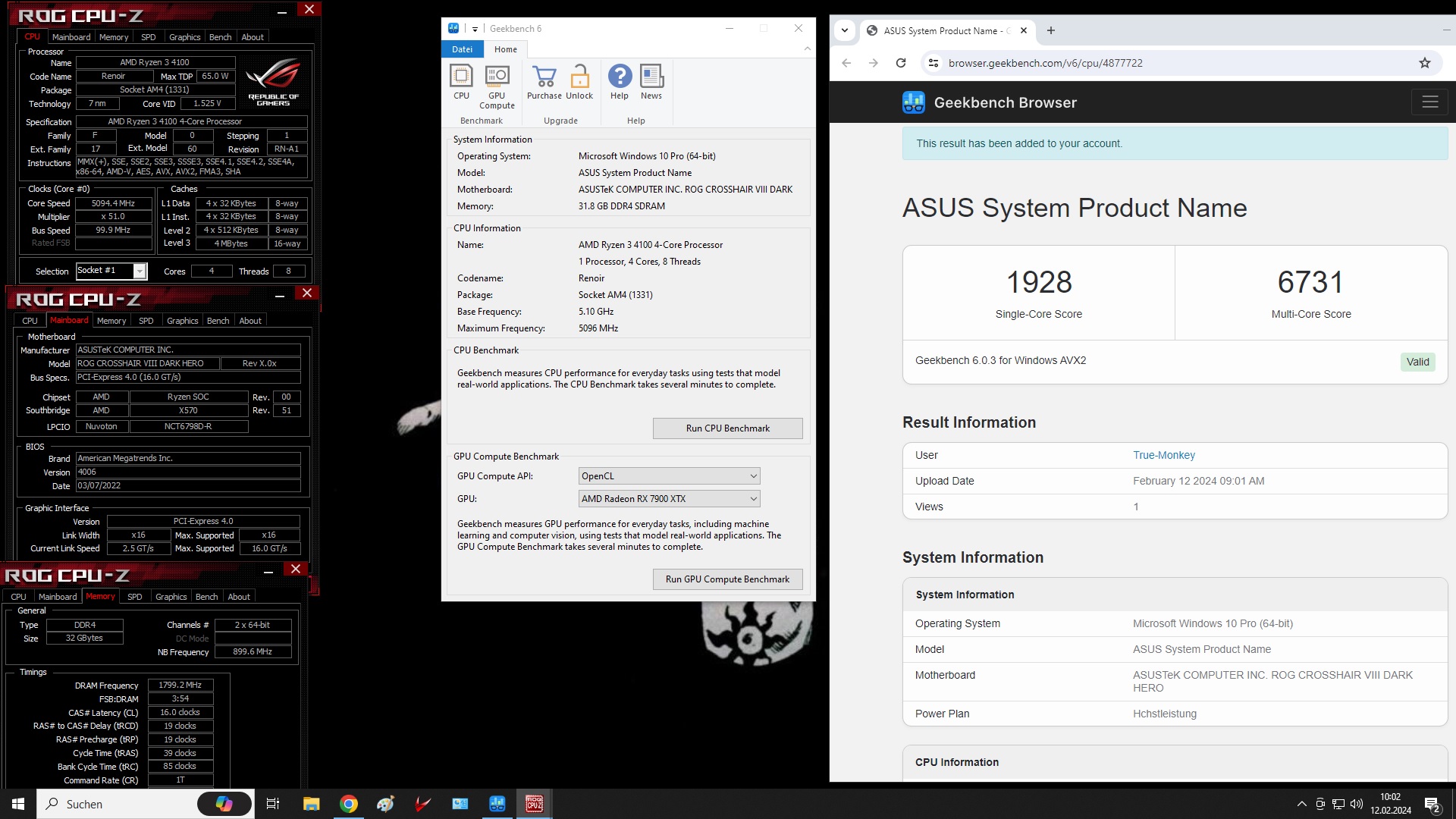Click the green Valid badge
The width and height of the screenshot is (1456, 819).
[1417, 362]
